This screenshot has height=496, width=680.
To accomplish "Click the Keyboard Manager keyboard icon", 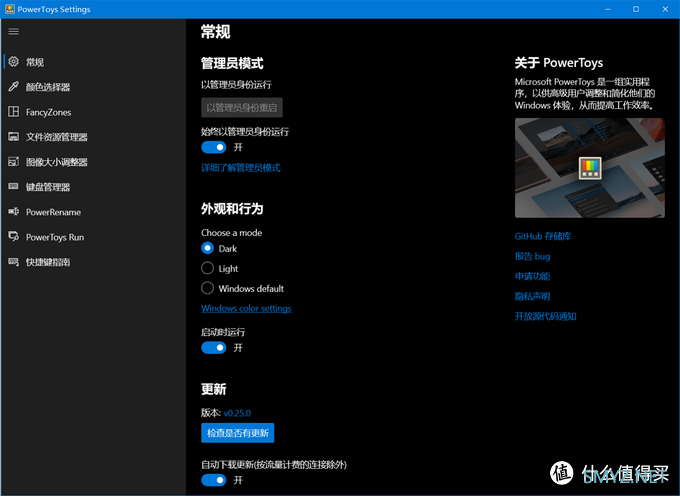I will [x=13, y=186].
